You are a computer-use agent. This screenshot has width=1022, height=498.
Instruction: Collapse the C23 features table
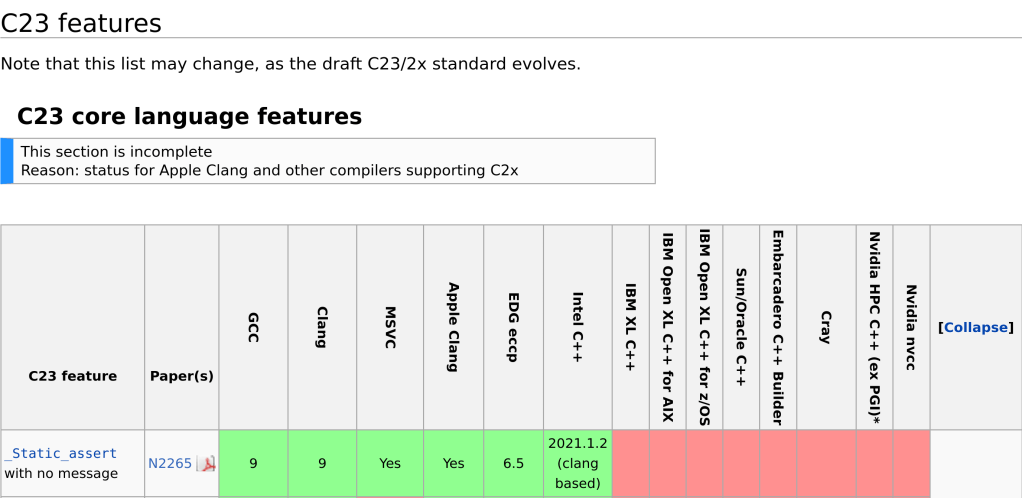(x=975, y=327)
